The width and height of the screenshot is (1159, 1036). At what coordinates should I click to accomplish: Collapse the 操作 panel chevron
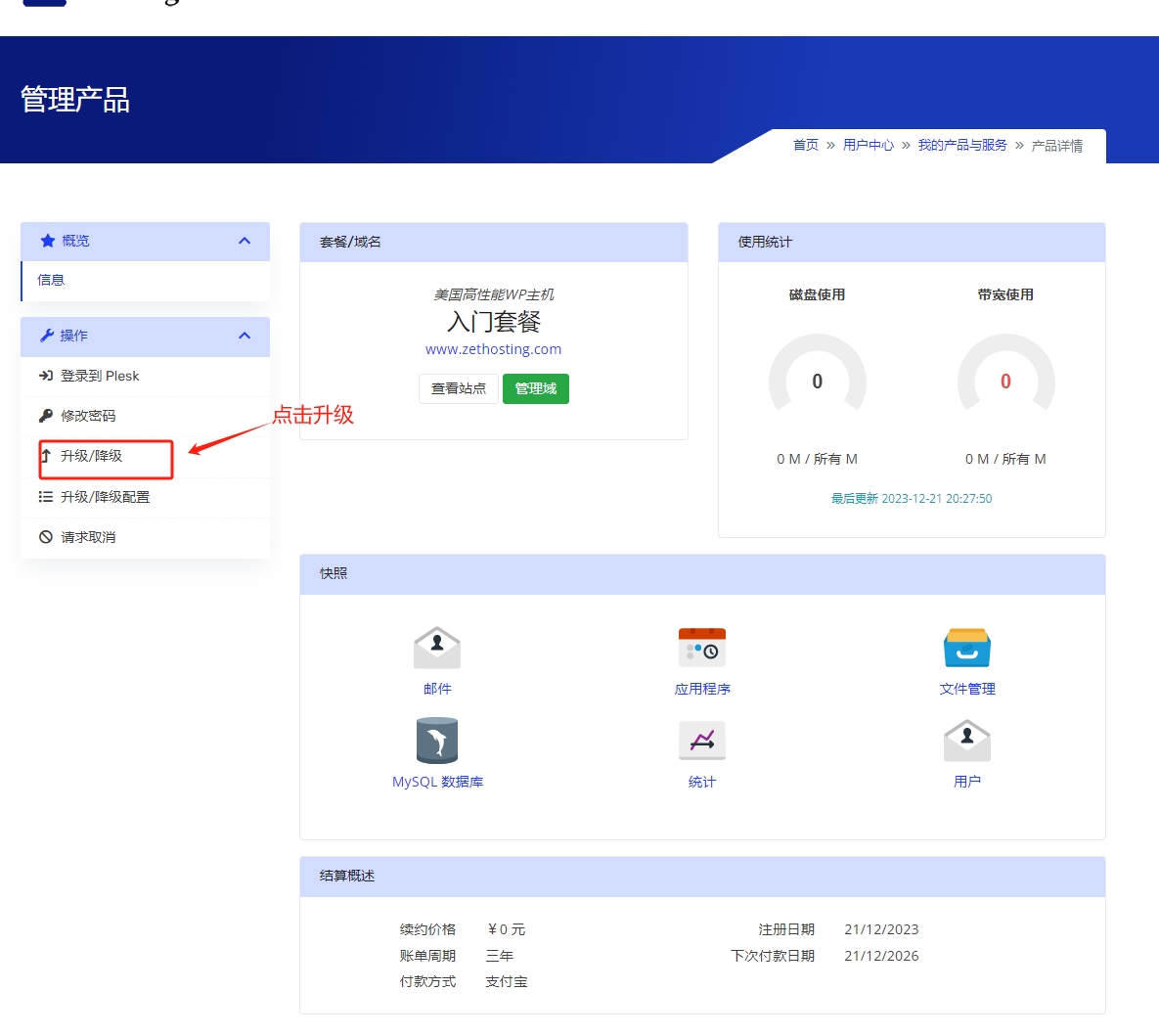click(x=245, y=336)
